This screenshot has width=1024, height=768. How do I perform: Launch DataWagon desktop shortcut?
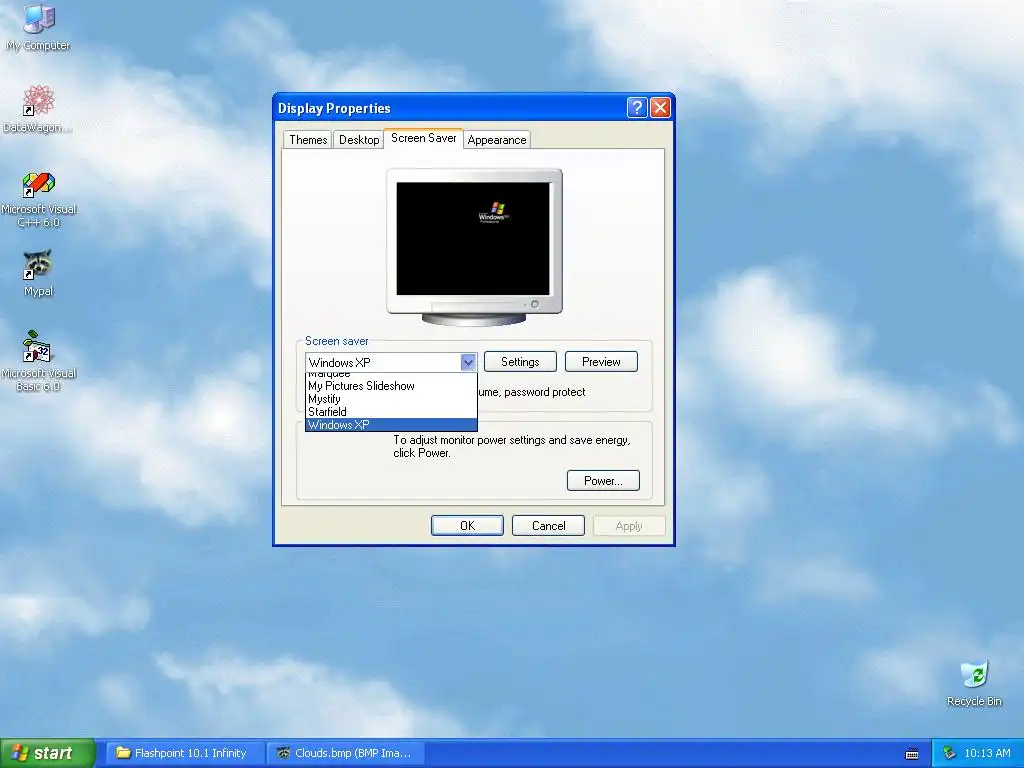(38, 108)
